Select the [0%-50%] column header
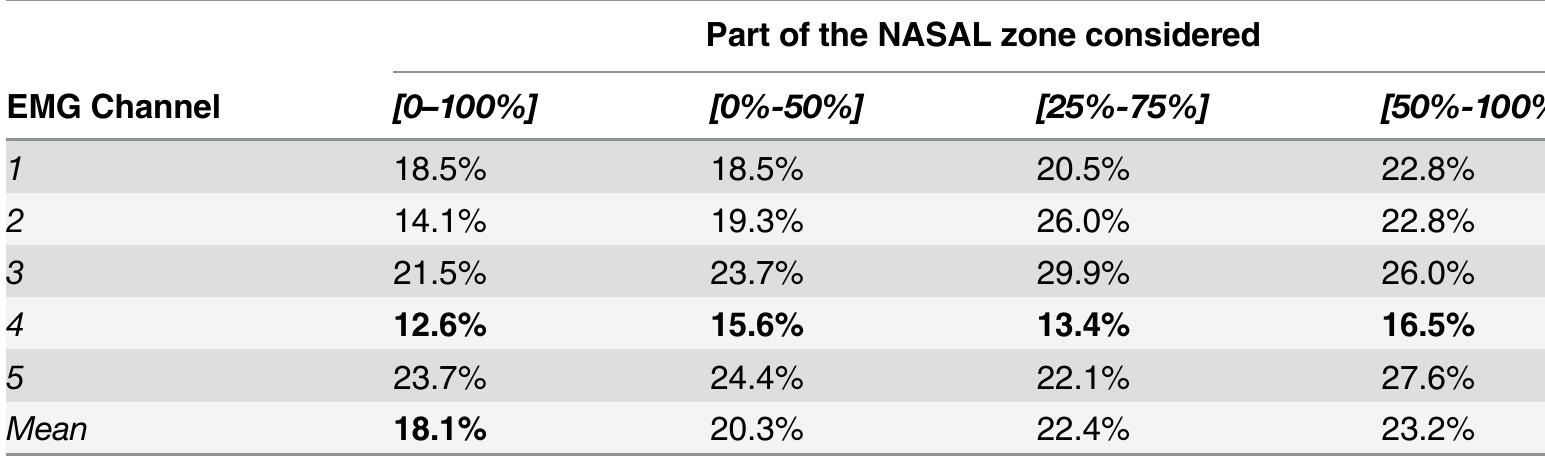Screen dimensions: 1545x471 point(784,107)
